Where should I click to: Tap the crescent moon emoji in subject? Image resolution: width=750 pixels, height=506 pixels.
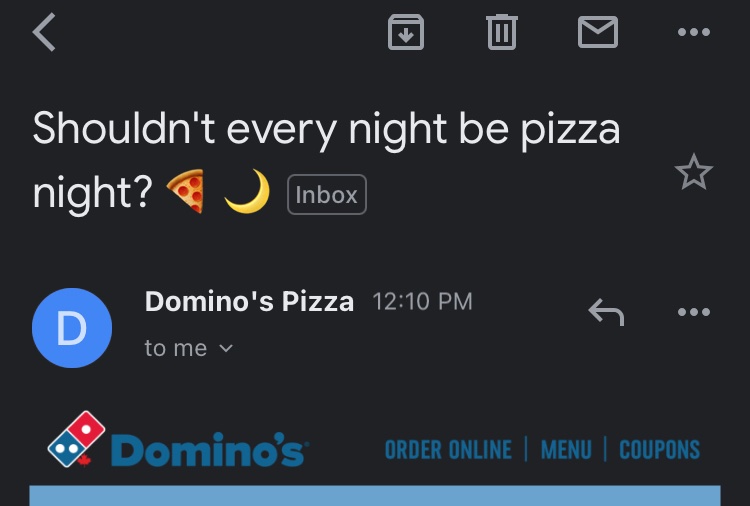pos(247,191)
